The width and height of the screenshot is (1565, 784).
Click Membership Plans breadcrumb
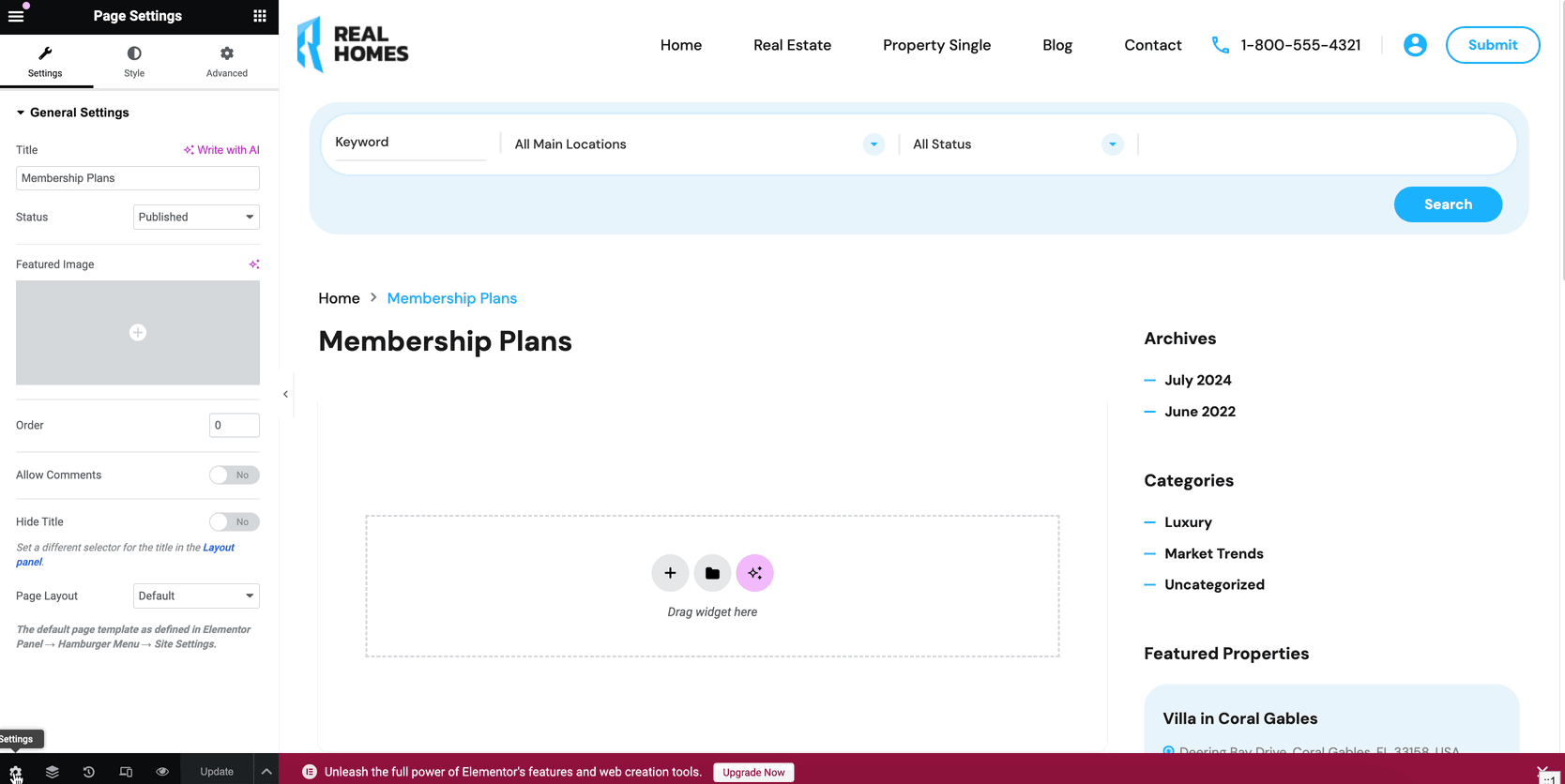pos(452,298)
